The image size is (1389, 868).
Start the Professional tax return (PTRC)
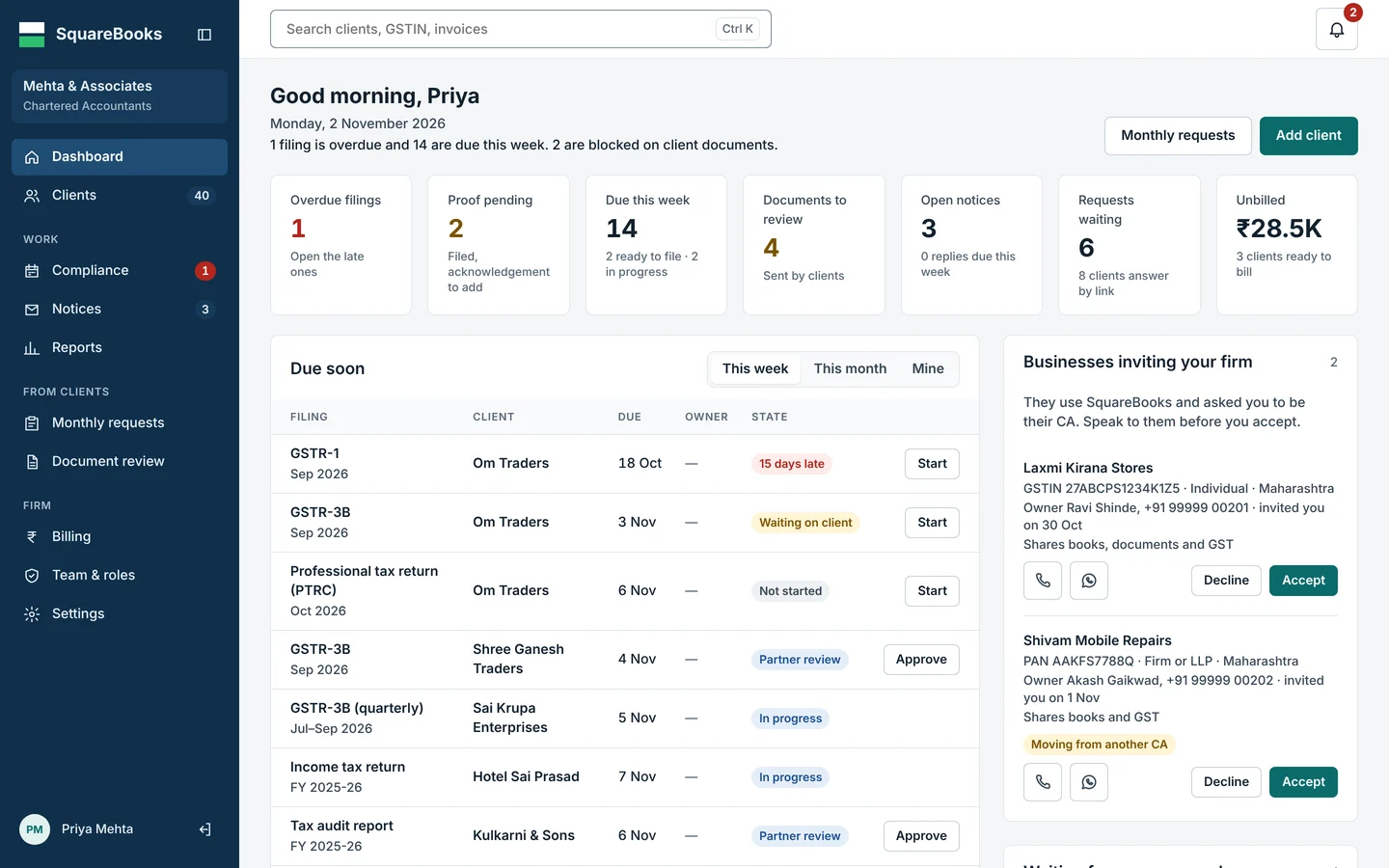(x=932, y=591)
